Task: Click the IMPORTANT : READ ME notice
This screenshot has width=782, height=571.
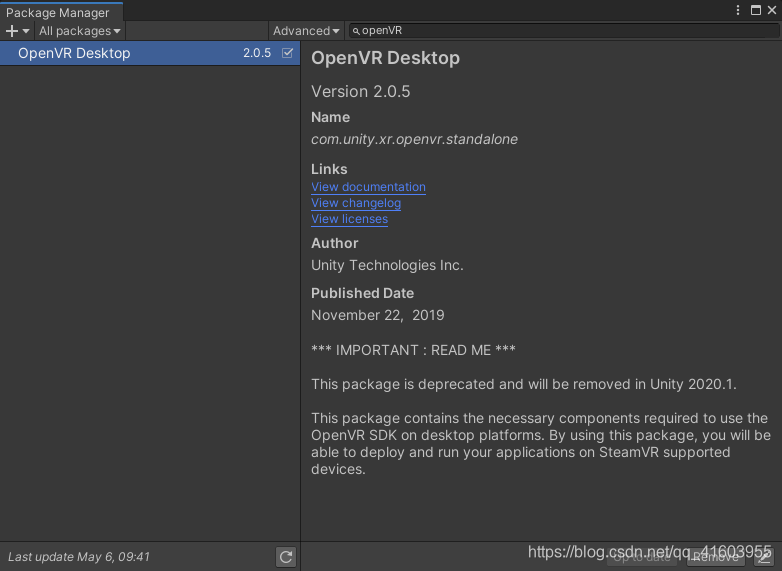Action: pyautogui.click(x=413, y=350)
